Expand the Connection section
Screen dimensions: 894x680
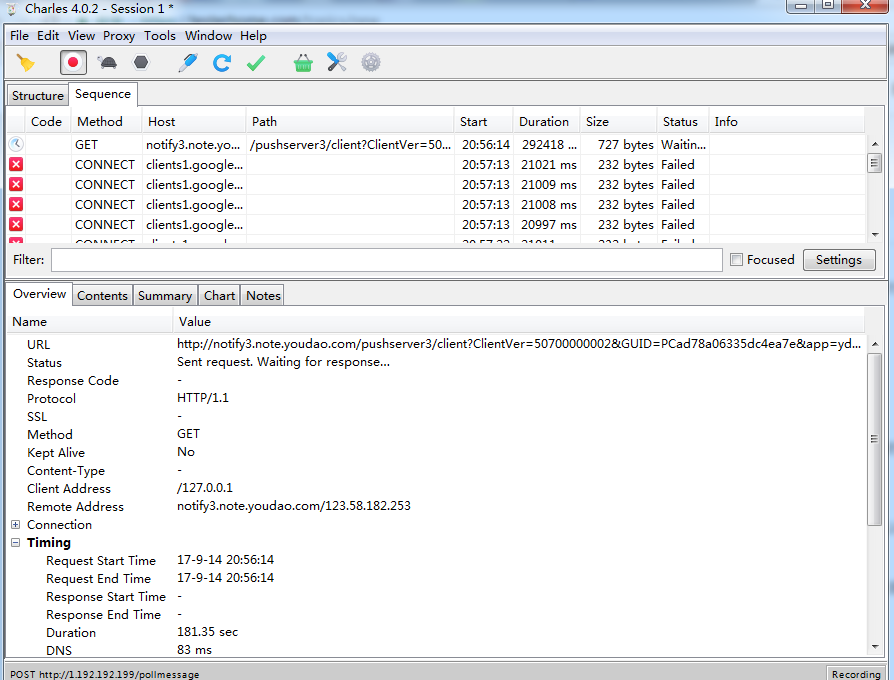click(16, 524)
